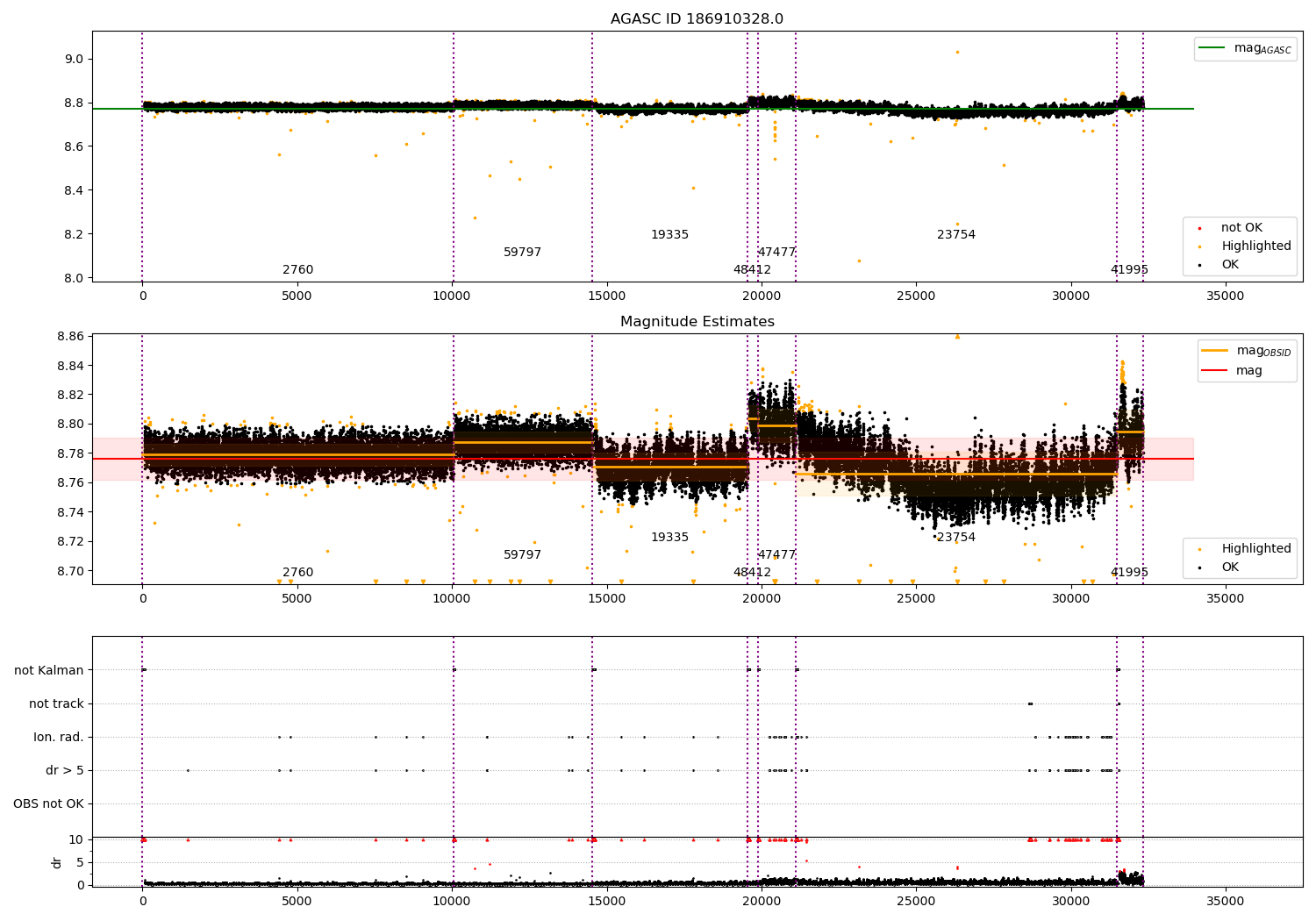Screen dimensions: 1316x921
Task: Click the '30000' x-axis tick of middle plot
Action: (x=1070, y=599)
